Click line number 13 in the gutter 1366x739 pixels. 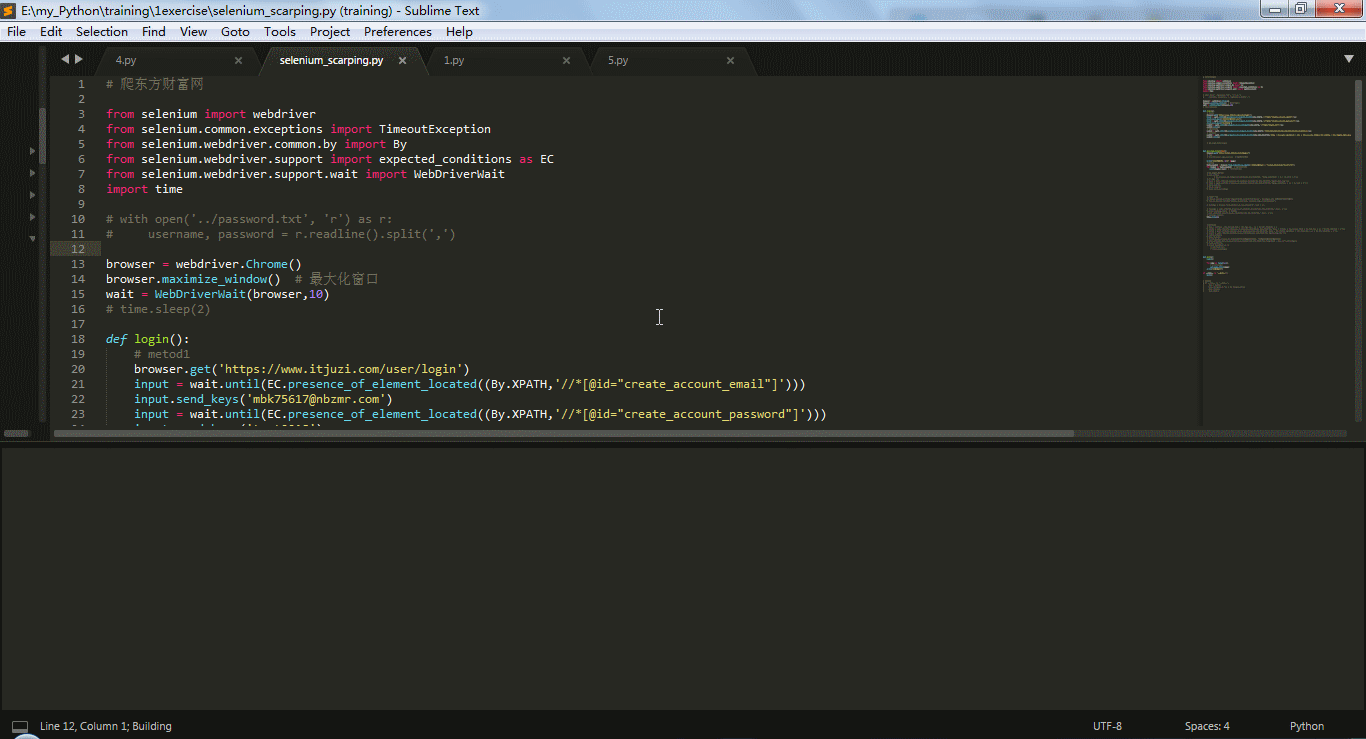coord(78,264)
